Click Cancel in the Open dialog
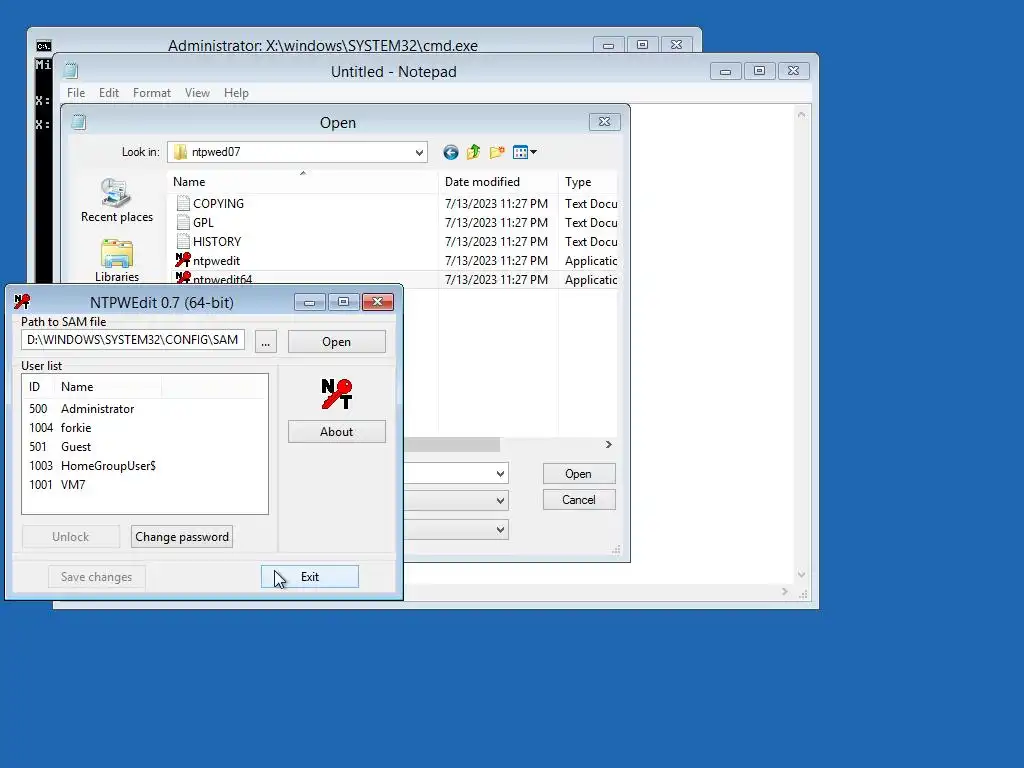 579,500
